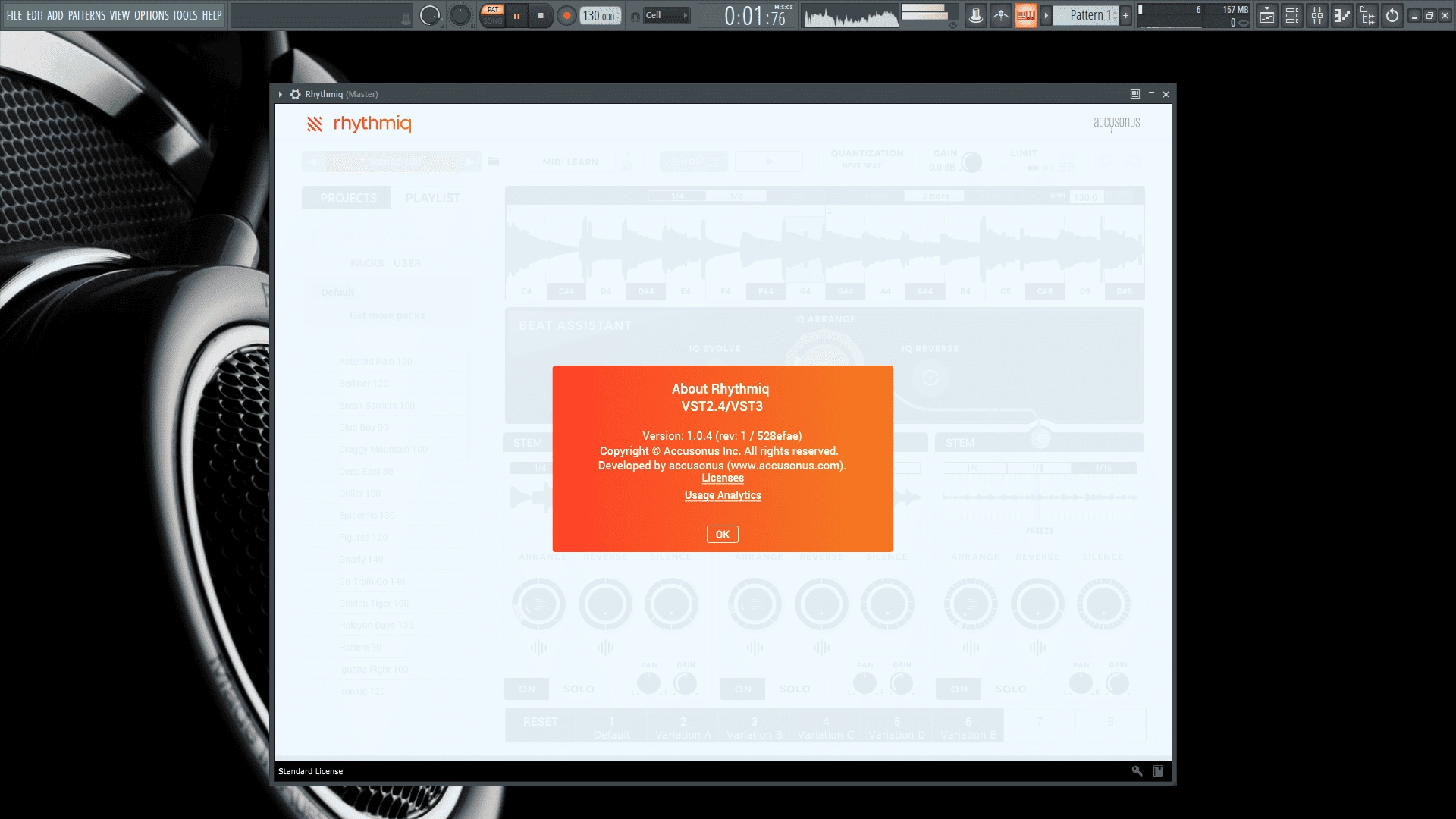Open the Mixer view icon
The height and width of the screenshot is (819, 1456).
click(x=1317, y=15)
